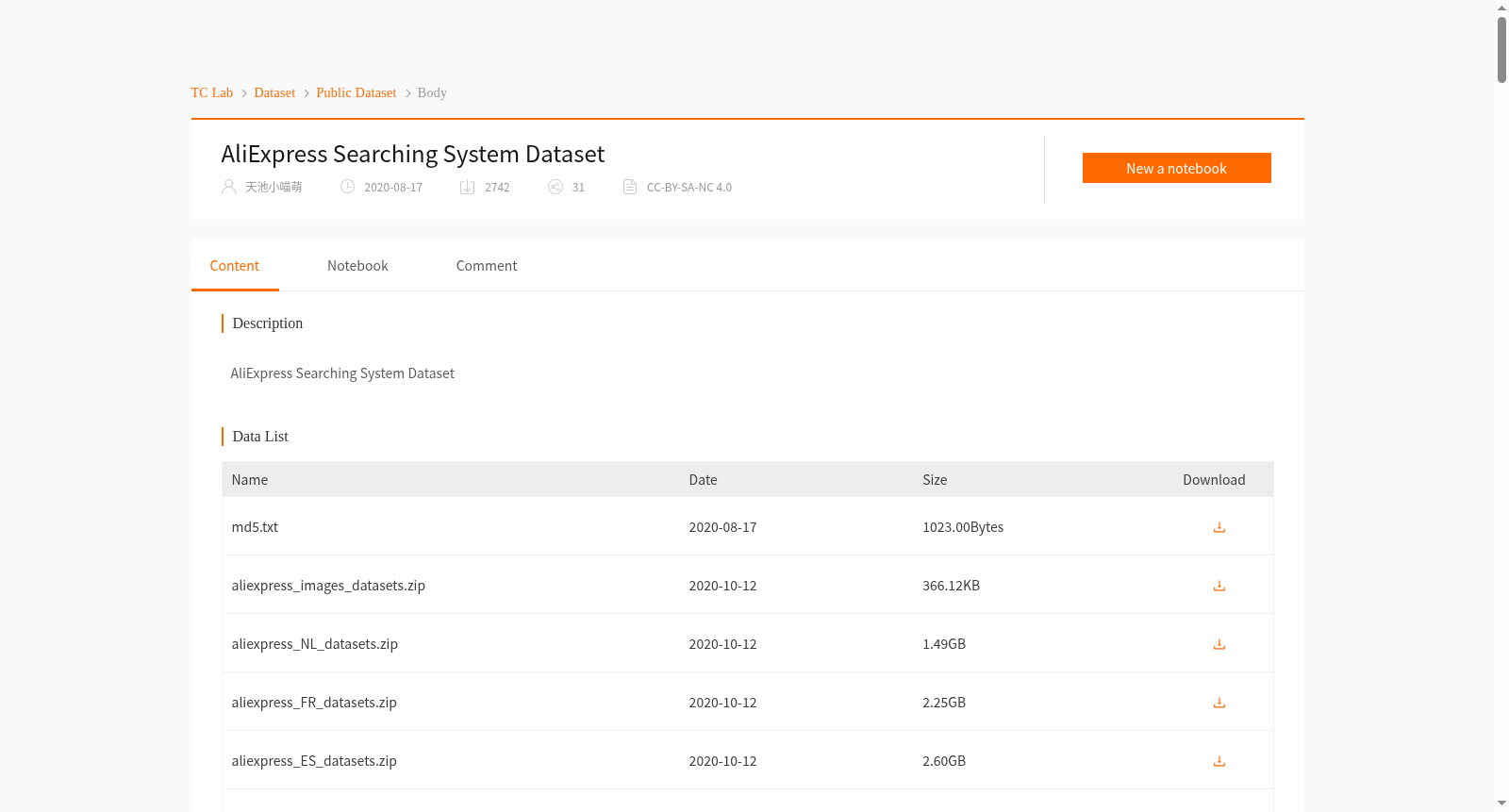
Task: Click the Name column header
Action: (x=250, y=480)
